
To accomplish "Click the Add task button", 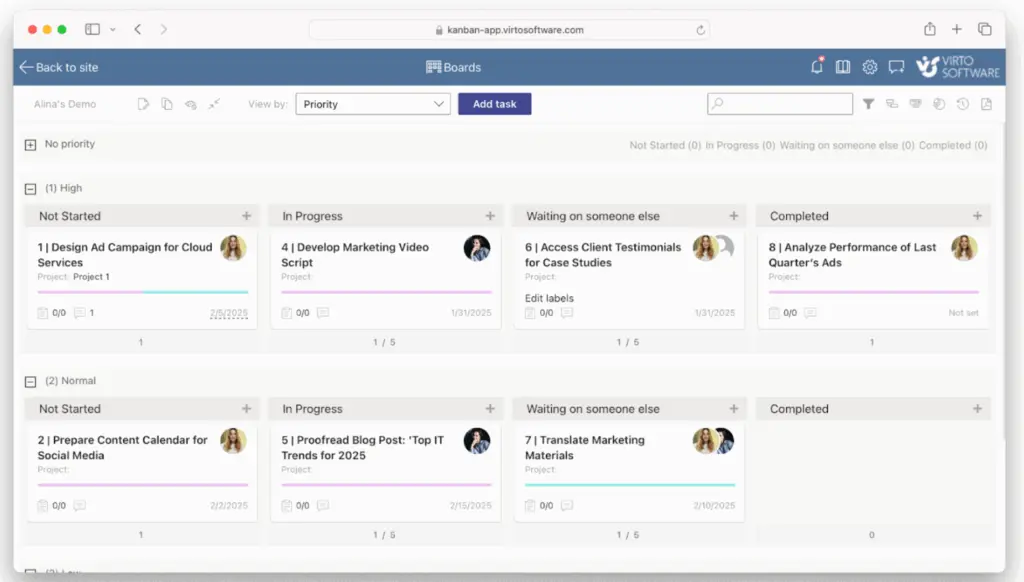I will [x=494, y=103].
